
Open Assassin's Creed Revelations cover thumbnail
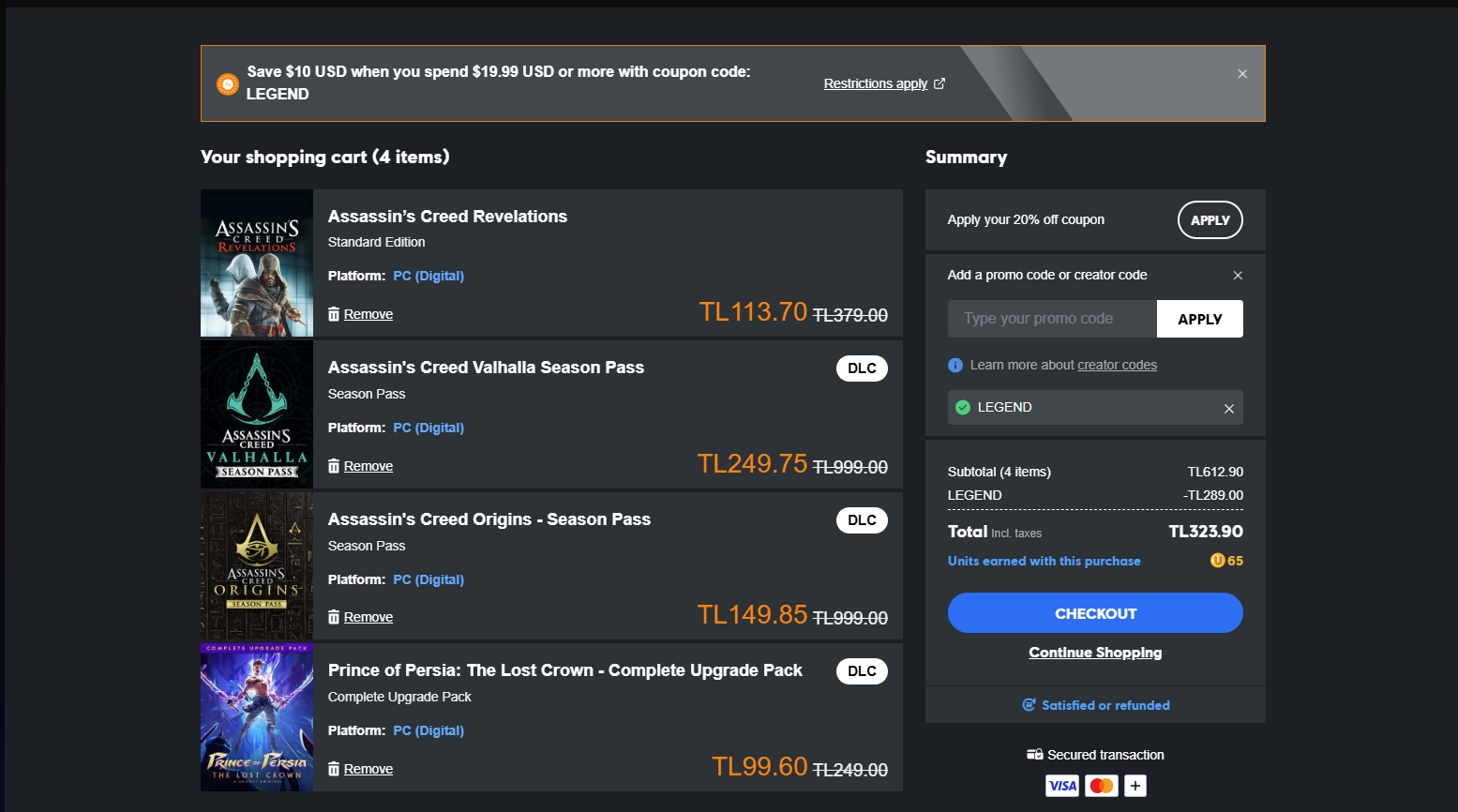pyautogui.click(x=257, y=263)
